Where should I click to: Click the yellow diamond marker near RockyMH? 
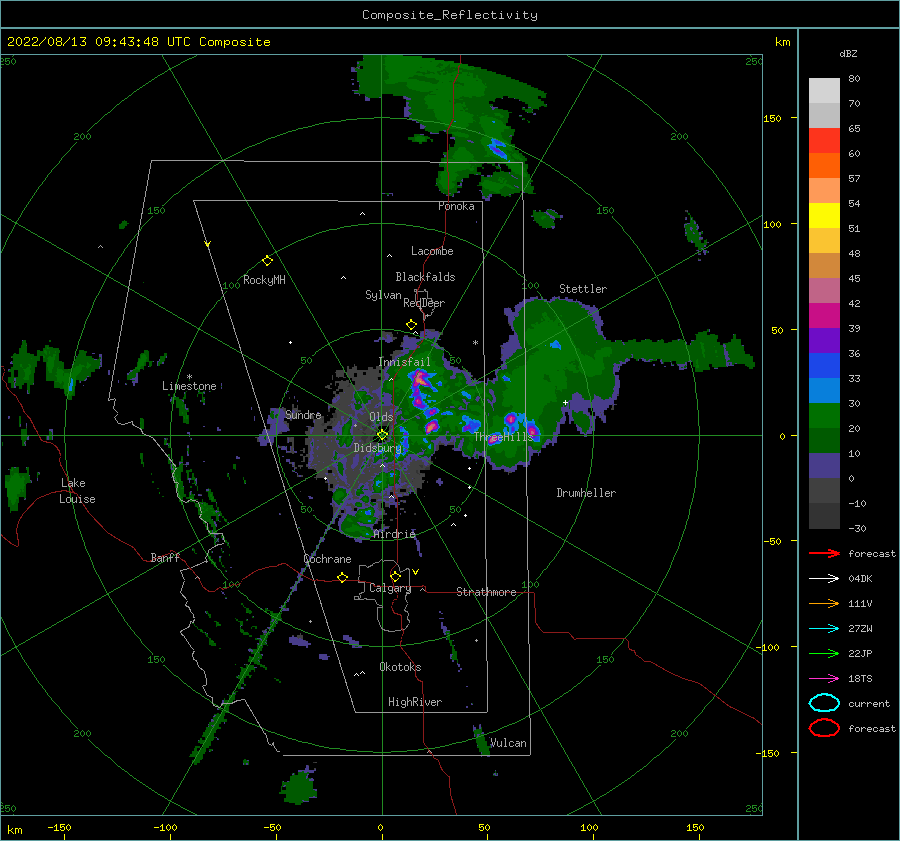pyautogui.click(x=267, y=261)
